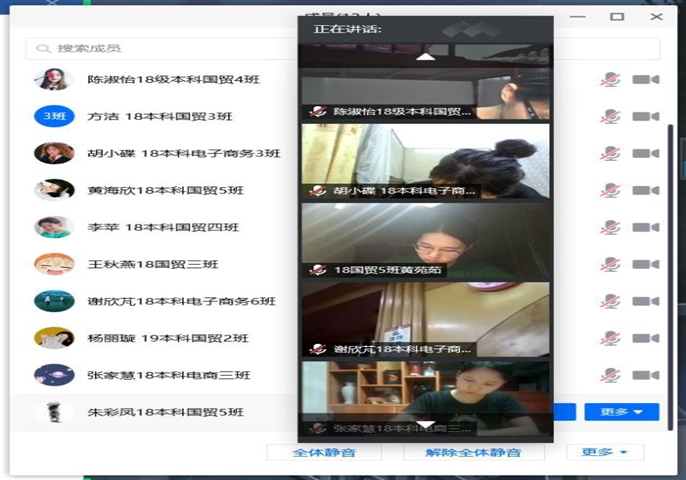Toggle microphone for 谢欣芃18本科电子商务6班
This screenshot has width=686, height=480.
pos(610,301)
